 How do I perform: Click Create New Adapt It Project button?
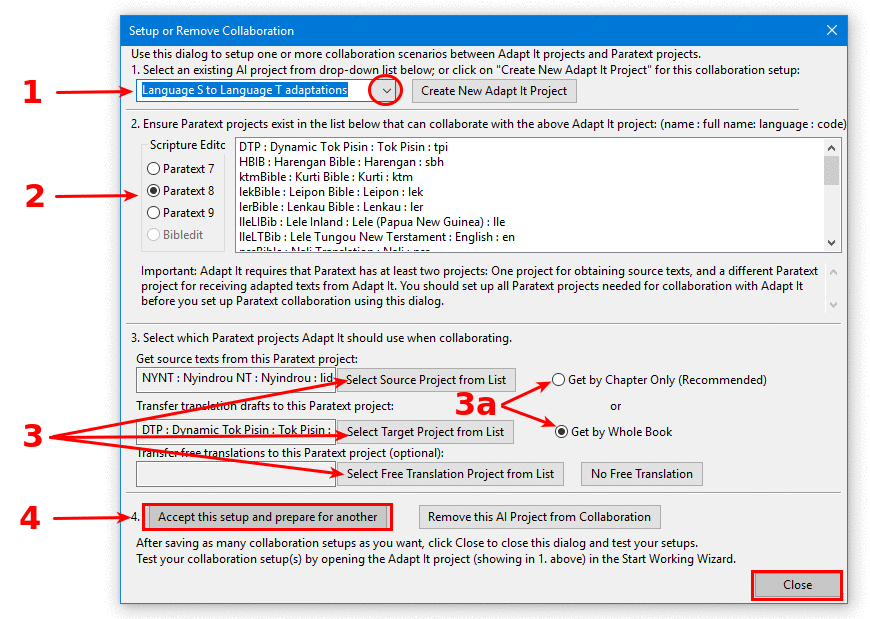pyautogui.click(x=494, y=91)
